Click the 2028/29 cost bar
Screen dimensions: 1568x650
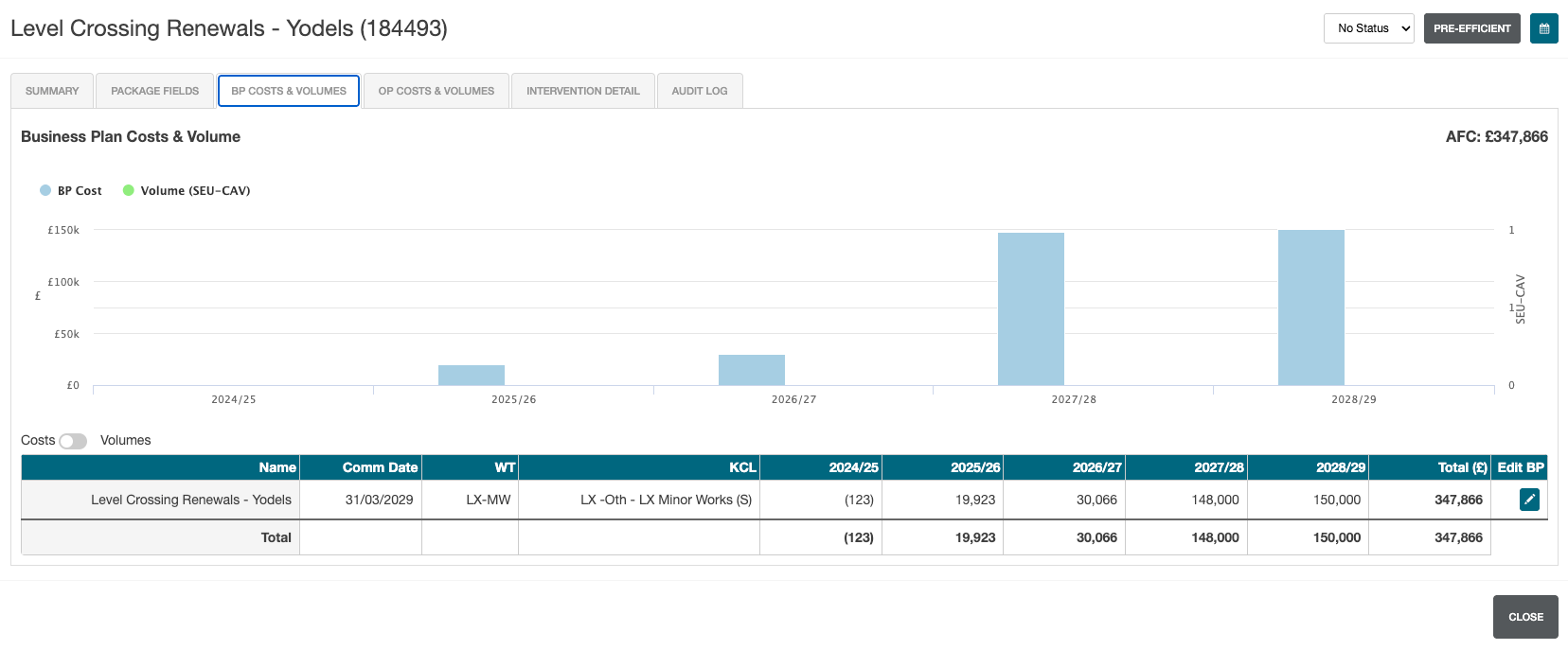tap(1311, 307)
